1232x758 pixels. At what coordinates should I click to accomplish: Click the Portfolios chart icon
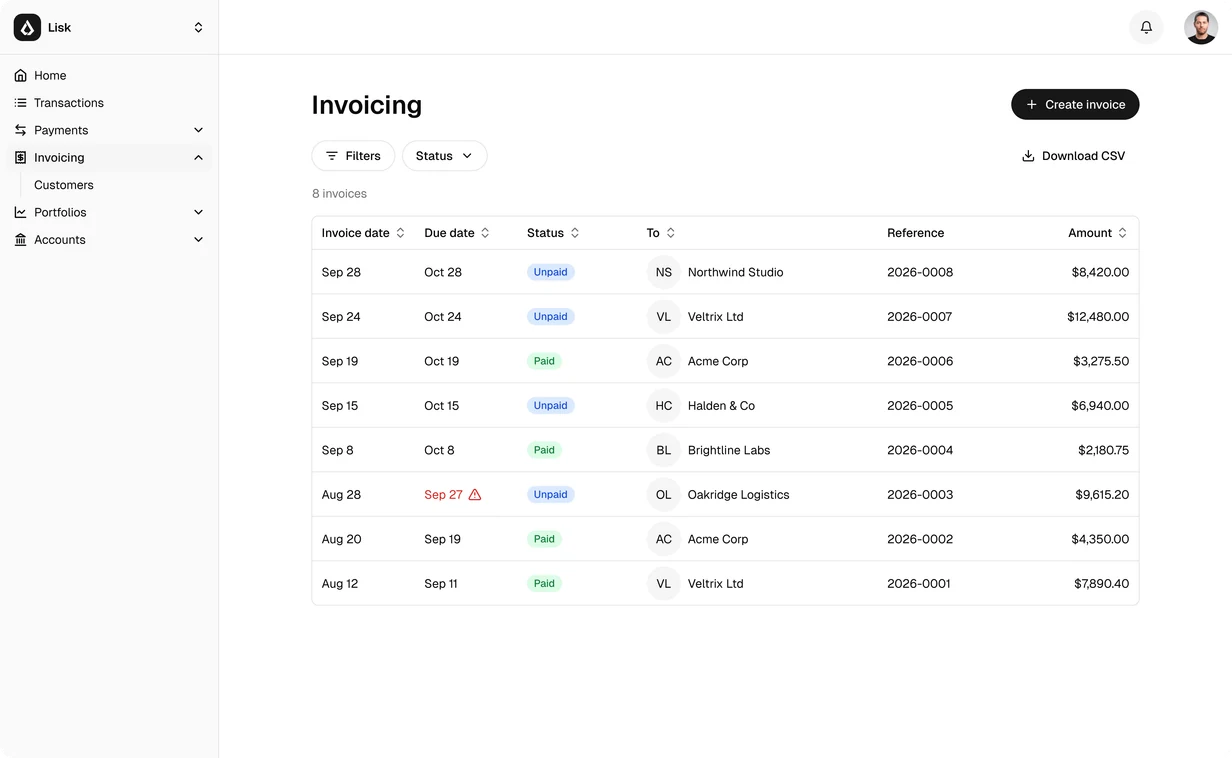20,212
